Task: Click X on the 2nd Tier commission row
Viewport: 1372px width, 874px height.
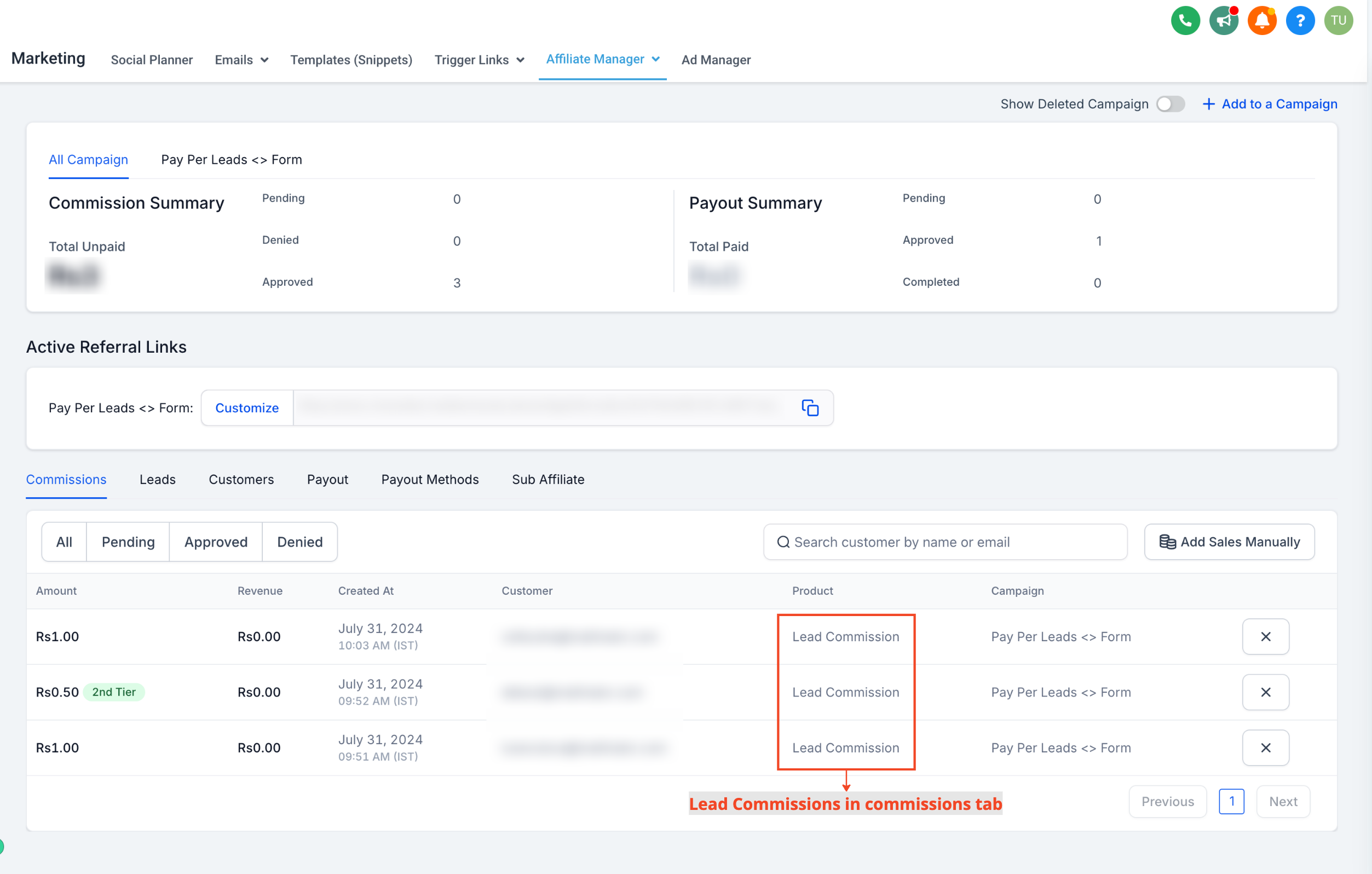Action: (1265, 692)
